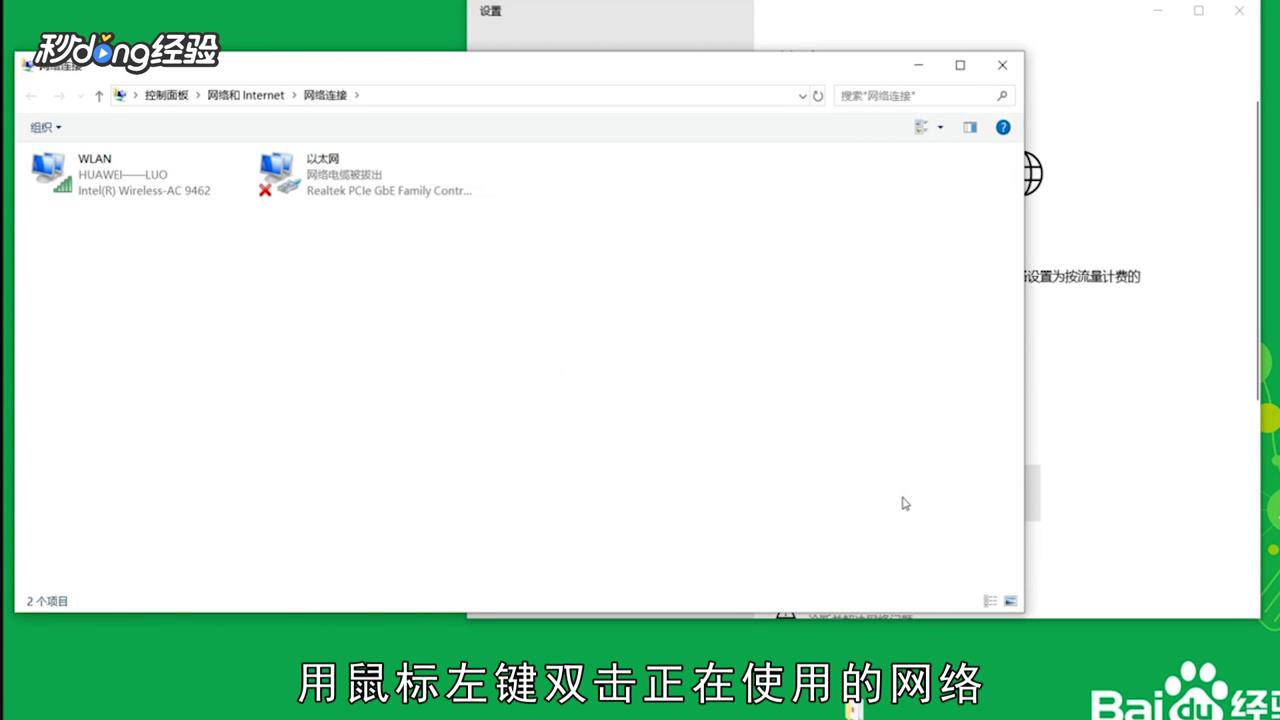Maximize the 网络连接 window
This screenshot has width=1280, height=720.
(960, 65)
